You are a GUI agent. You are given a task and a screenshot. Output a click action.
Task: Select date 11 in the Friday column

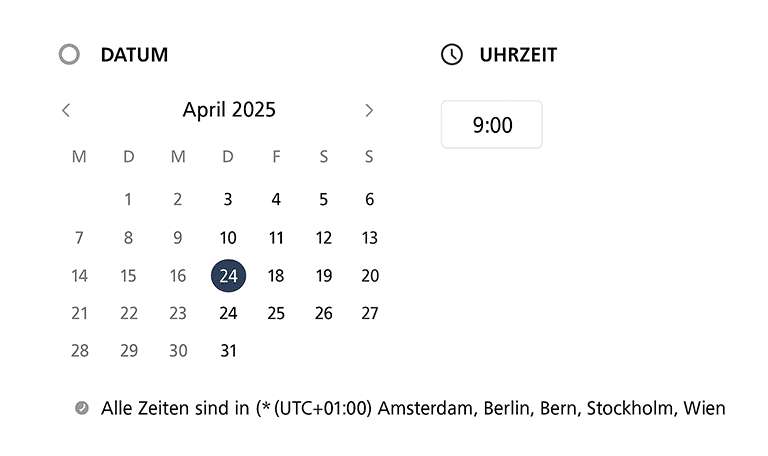[276, 238]
